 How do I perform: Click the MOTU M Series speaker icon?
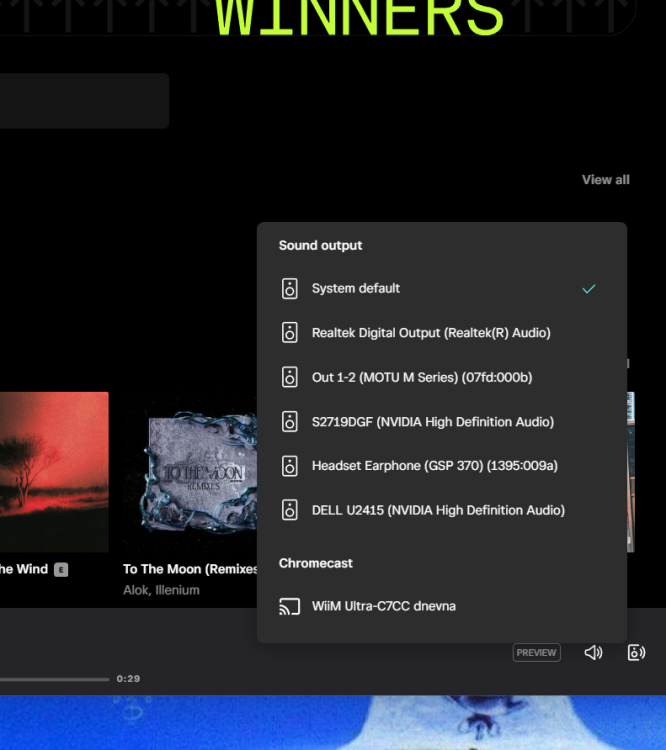click(x=289, y=377)
